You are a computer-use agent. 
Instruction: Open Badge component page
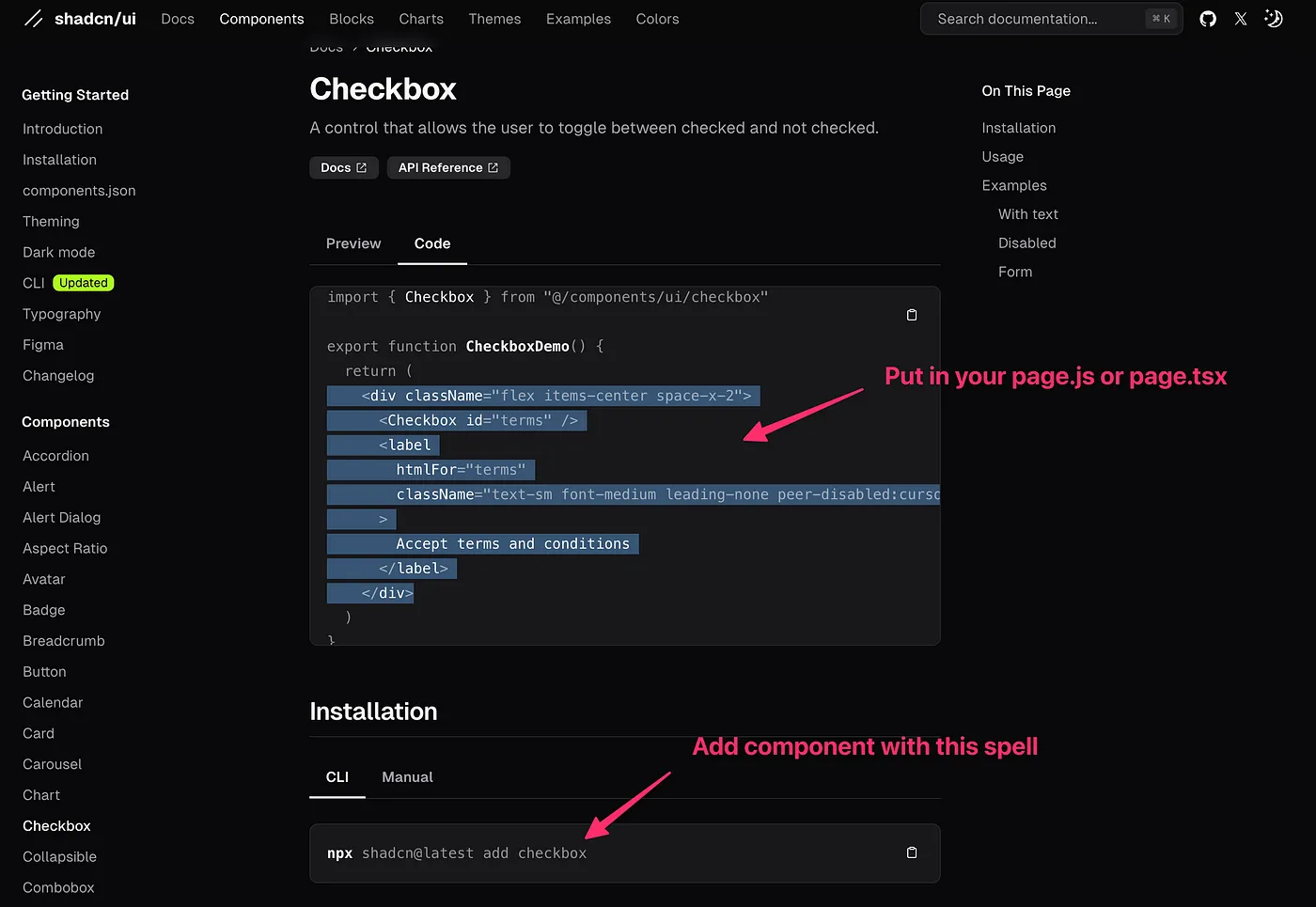click(x=44, y=610)
